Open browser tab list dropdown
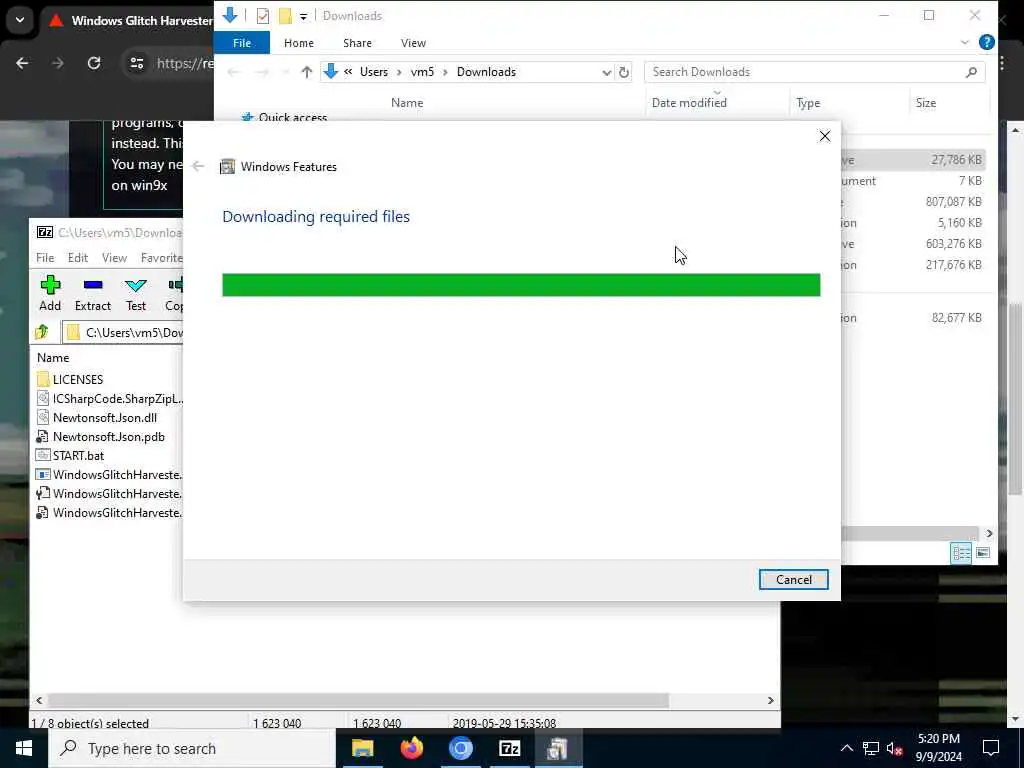Image resolution: width=1024 pixels, height=768 pixels. pos(20,20)
